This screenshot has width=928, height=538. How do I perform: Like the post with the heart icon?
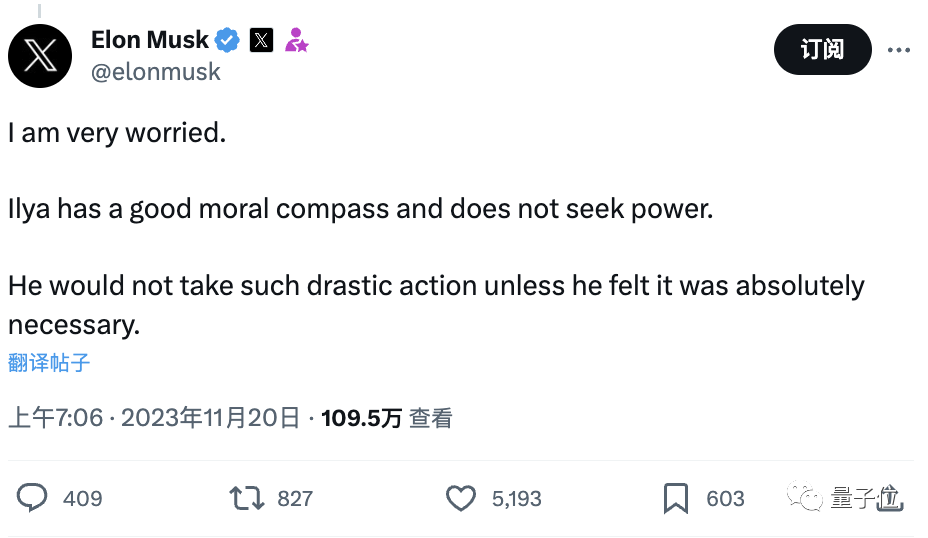[460, 498]
